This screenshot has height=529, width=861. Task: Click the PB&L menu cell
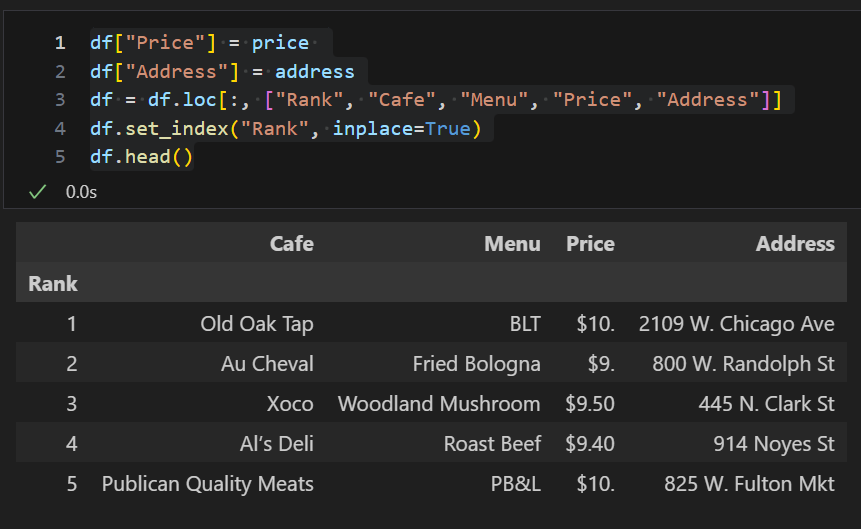click(x=516, y=484)
